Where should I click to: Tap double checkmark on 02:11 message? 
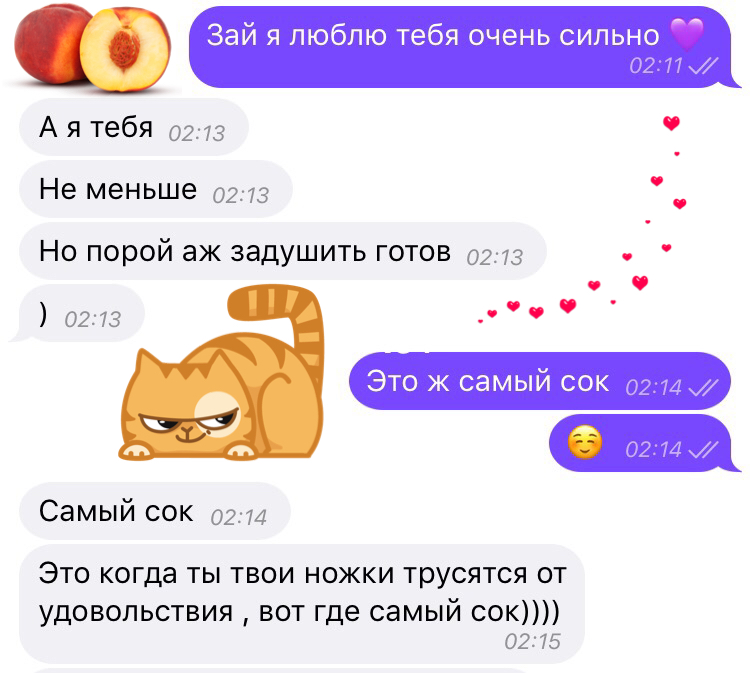(x=703, y=66)
